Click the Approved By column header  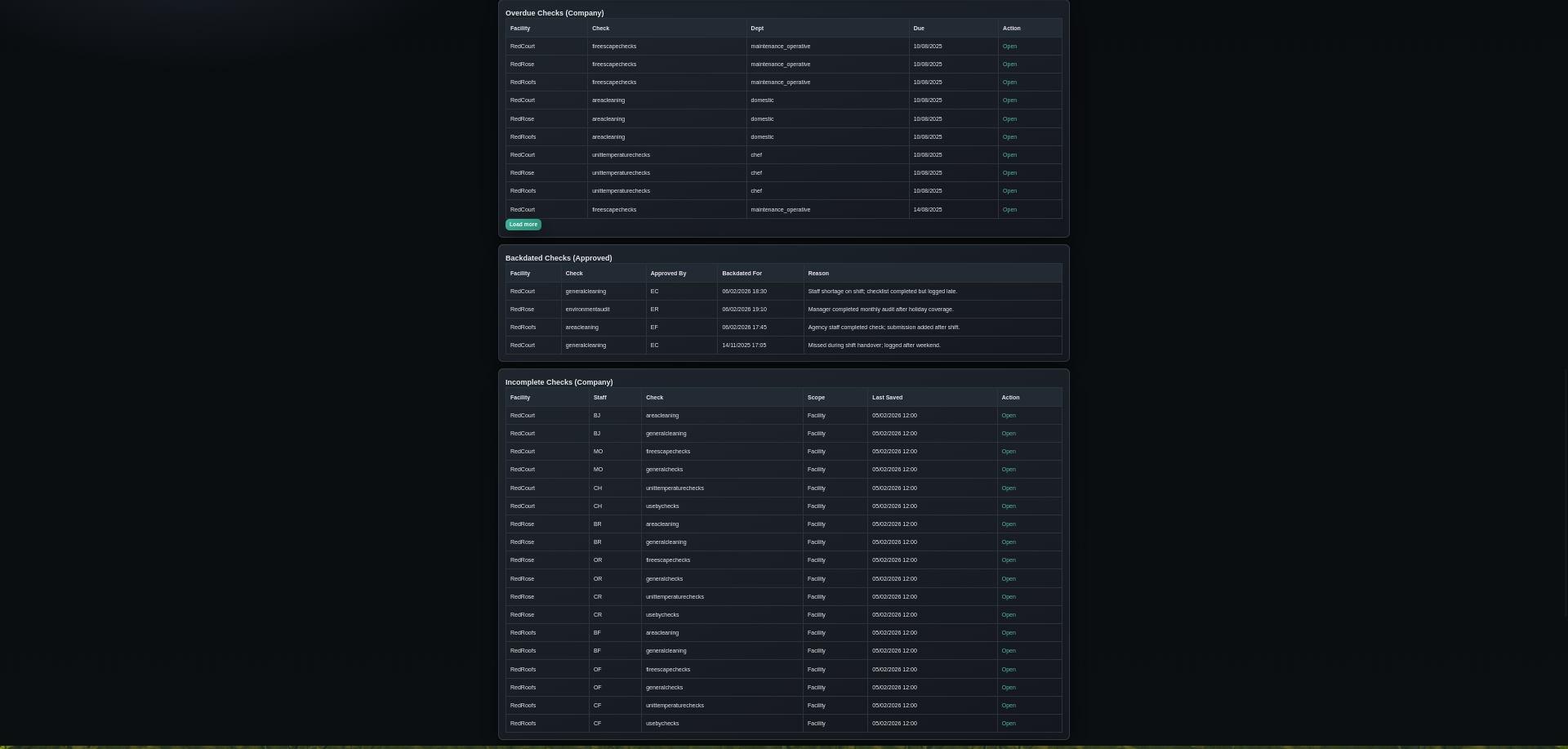point(668,274)
